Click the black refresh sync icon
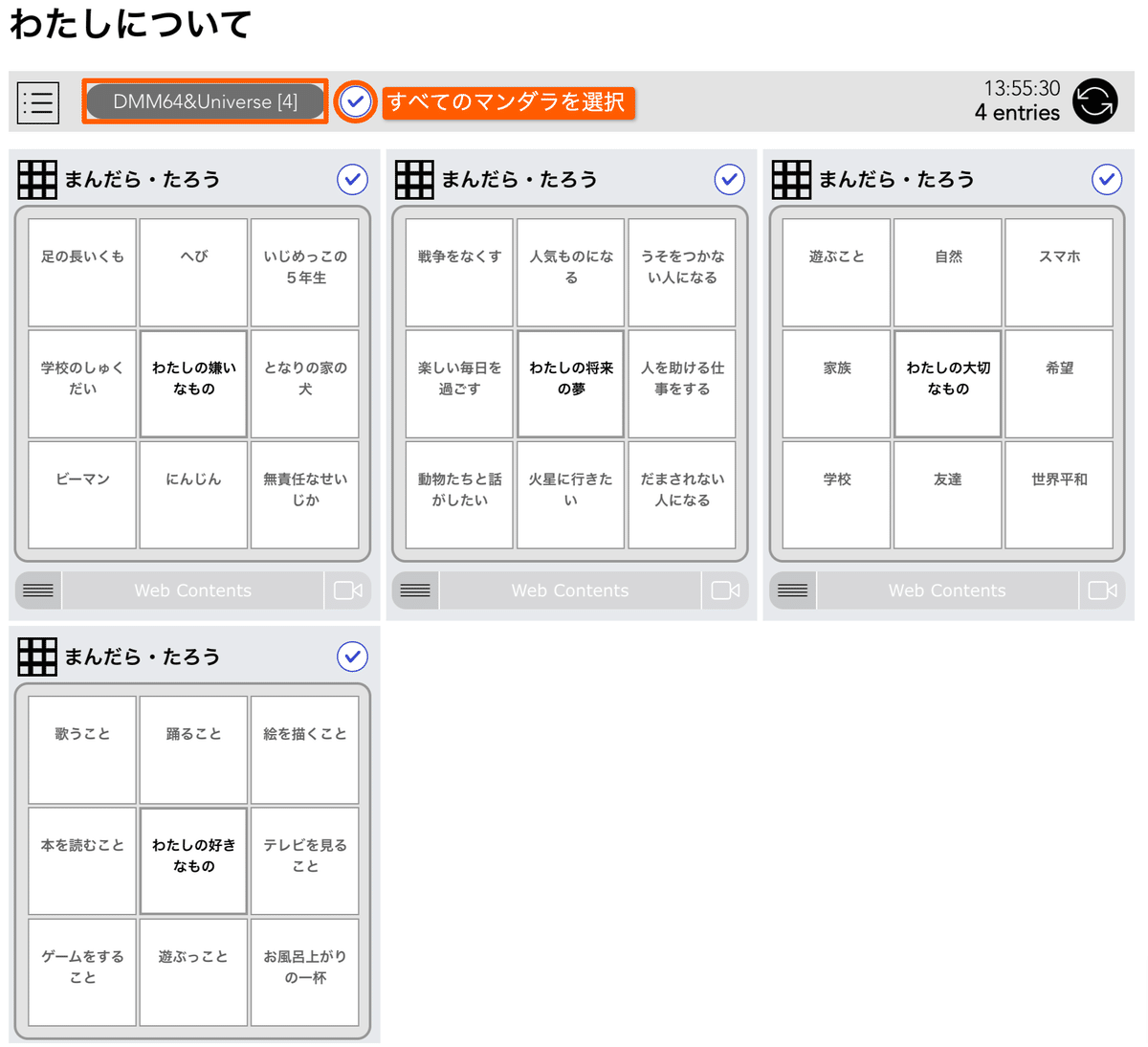The width and height of the screenshot is (1148, 1047). (x=1094, y=101)
